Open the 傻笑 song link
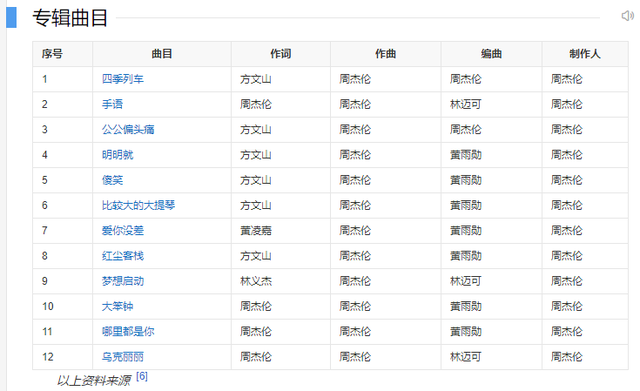 (112, 180)
